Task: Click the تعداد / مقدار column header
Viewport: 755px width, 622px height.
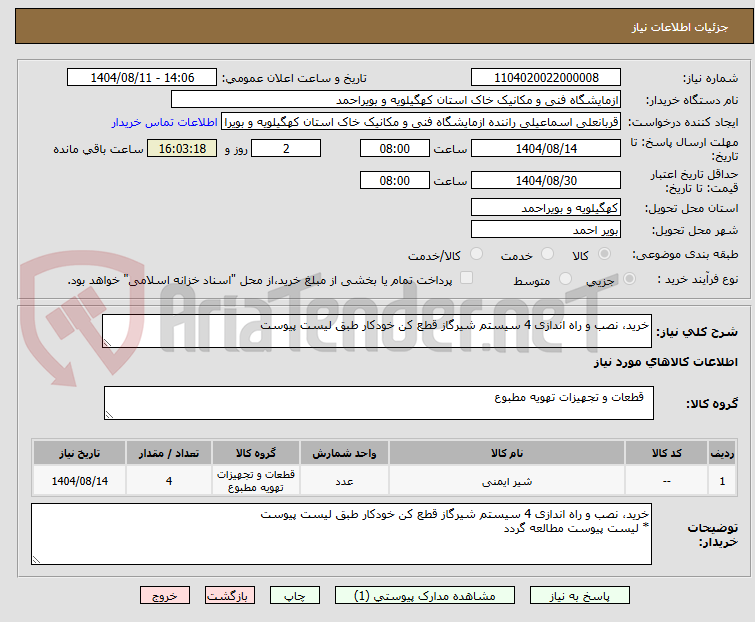Action: pos(169,453)
